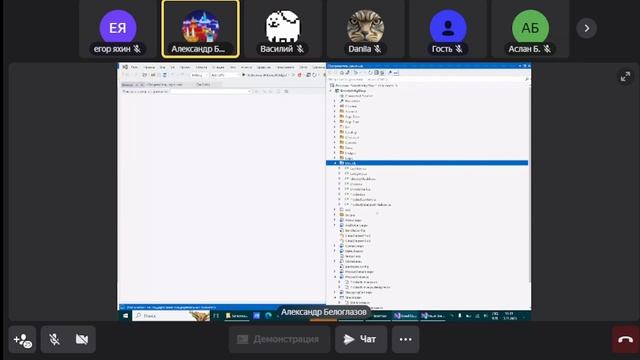Open Task View icon on shared taskbar
The image size is (640, 360).
pos(216,316)
